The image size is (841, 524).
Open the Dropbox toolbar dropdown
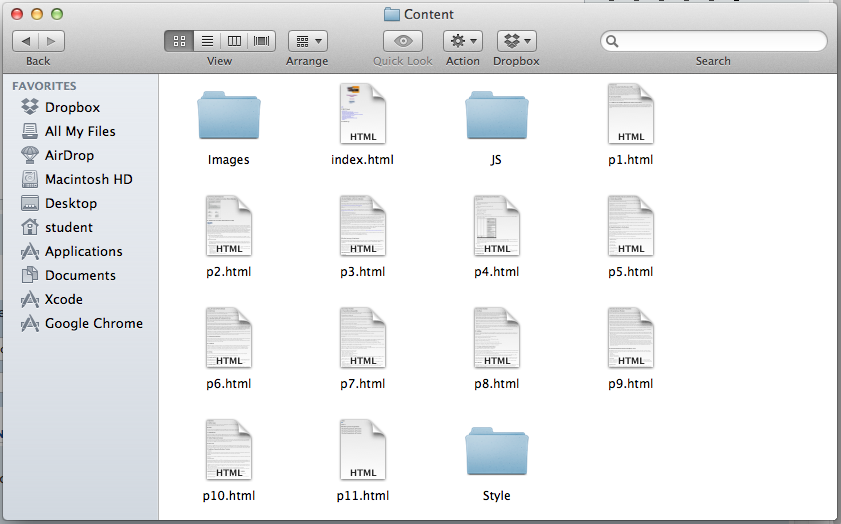coord(516,41)
